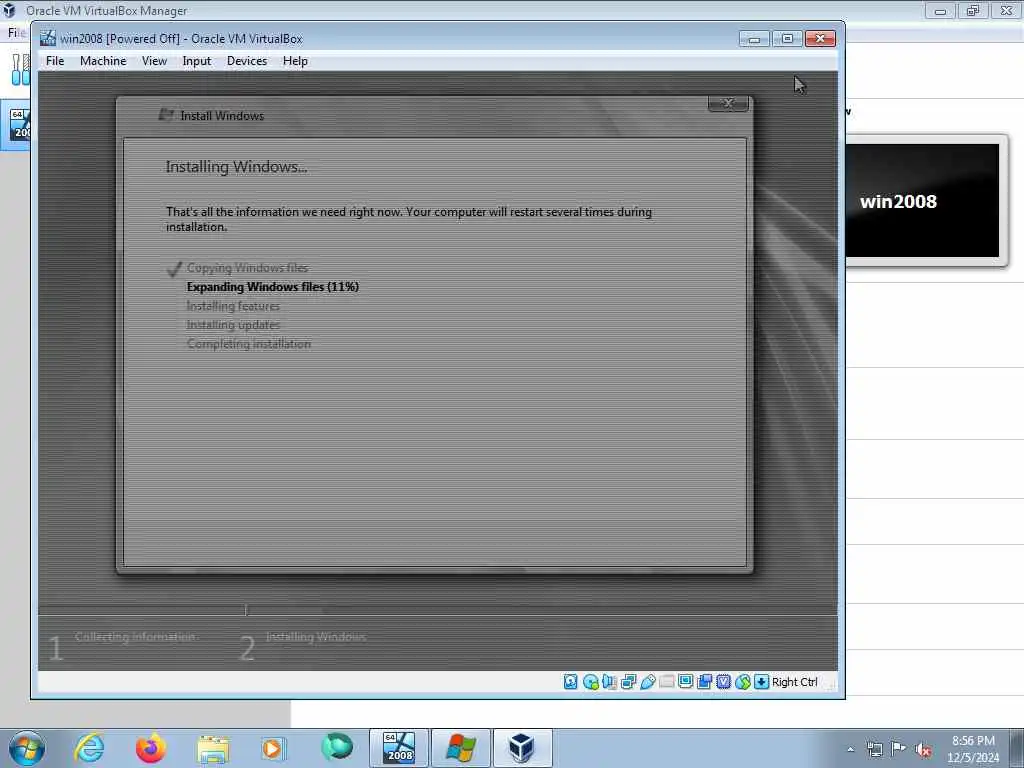Click the display monitor status icon
Viewport: 1024px width, 768px height.
686,682
